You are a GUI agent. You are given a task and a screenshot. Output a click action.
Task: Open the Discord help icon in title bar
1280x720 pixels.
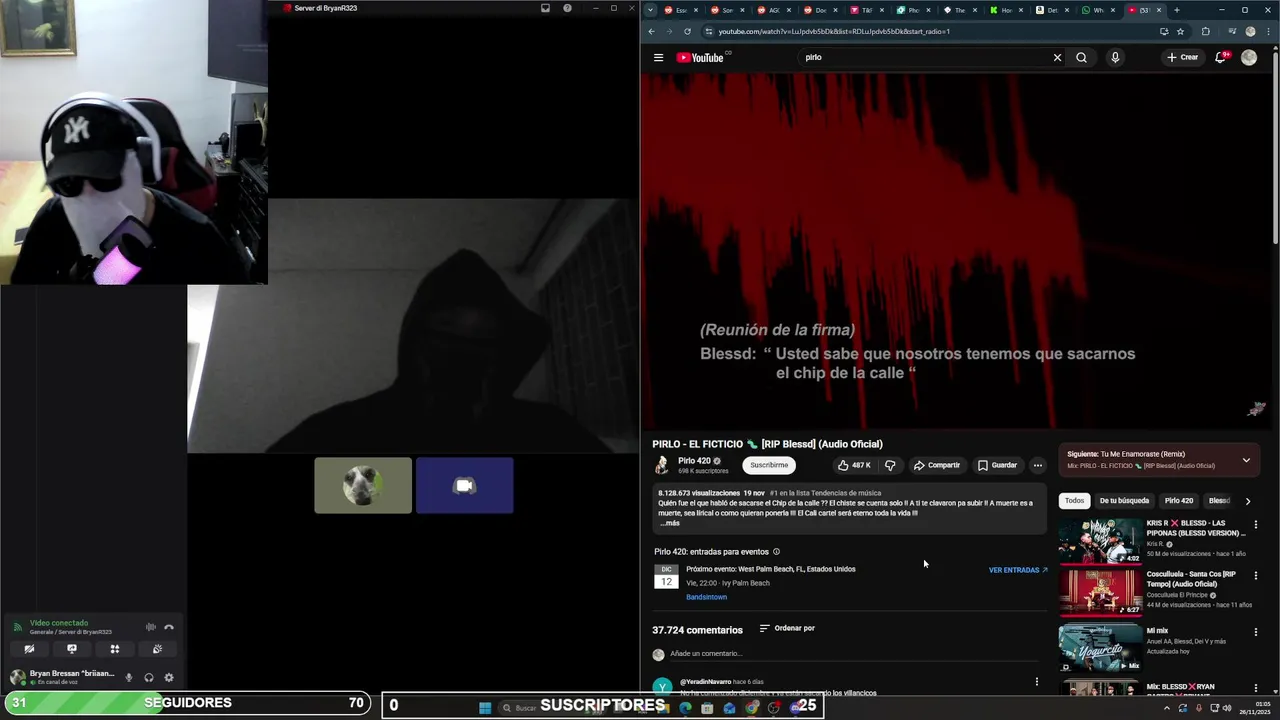567,8
